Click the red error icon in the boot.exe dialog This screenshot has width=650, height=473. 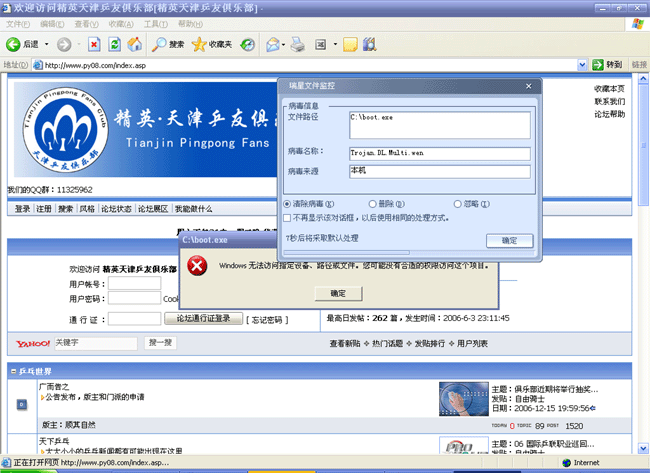pos(197,266)
